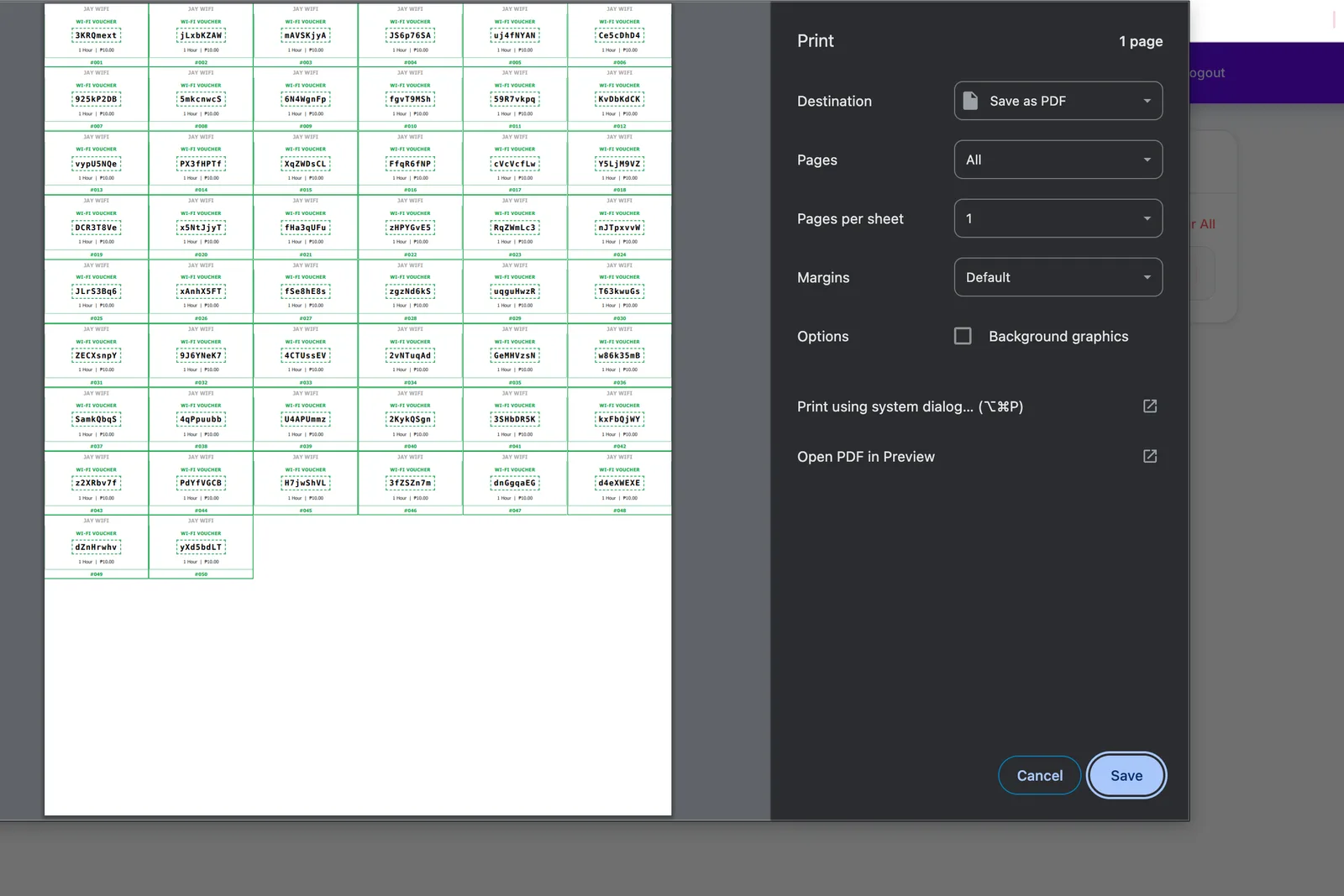Click voucher code JLrS3Bq6 in preview
The image size is (1344, 896).
point(97,291)
